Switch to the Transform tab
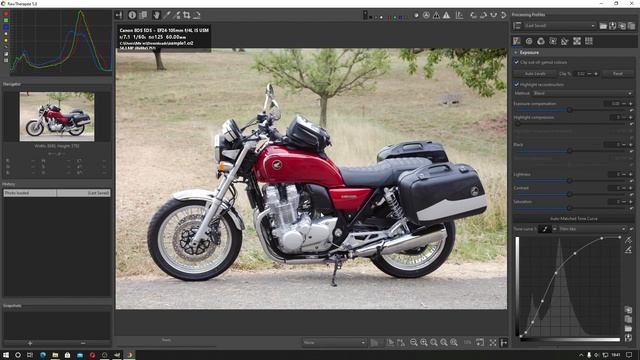Viewport: 640px width, 360px height. coord(565,41)
